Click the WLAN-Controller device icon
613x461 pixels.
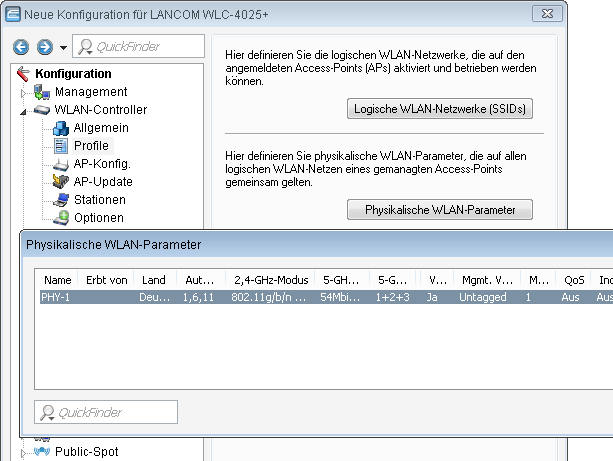coord(42,110)
